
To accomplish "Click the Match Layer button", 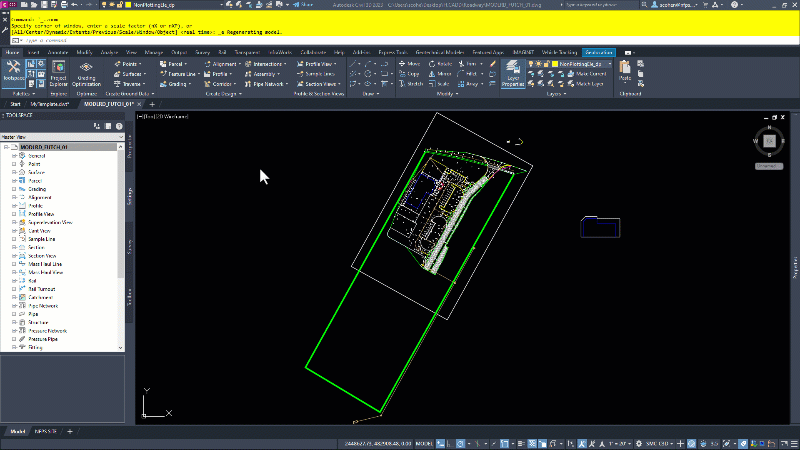I will pos(587,84).
